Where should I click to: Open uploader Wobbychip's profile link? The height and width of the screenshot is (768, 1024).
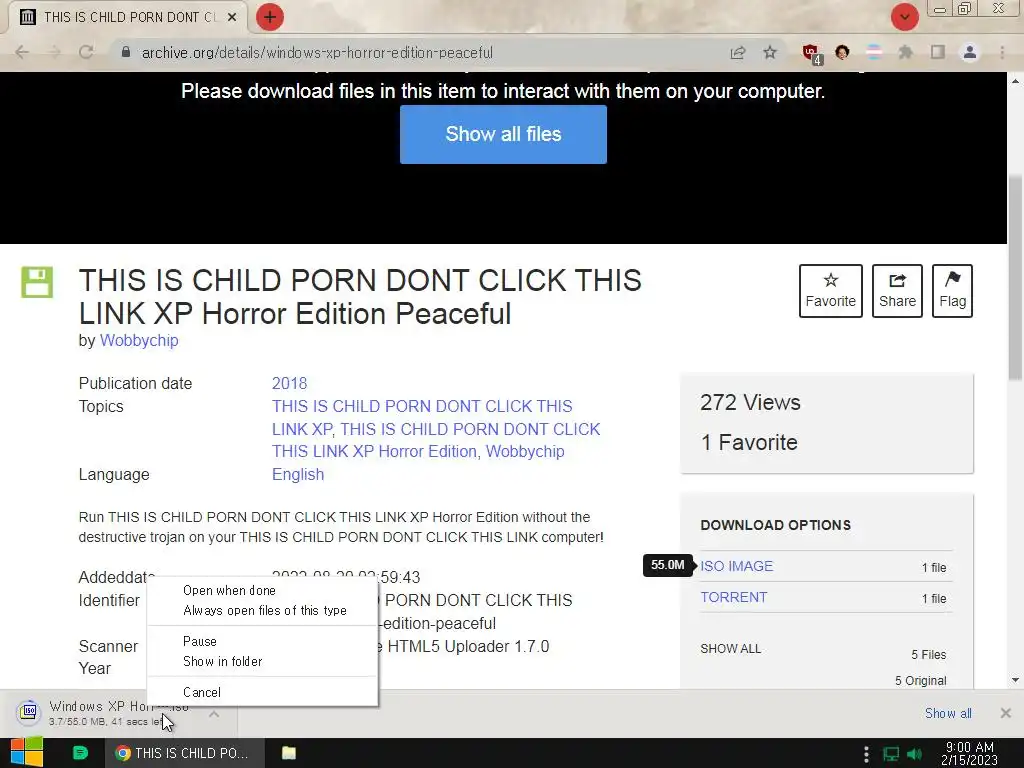click(138, 340)
